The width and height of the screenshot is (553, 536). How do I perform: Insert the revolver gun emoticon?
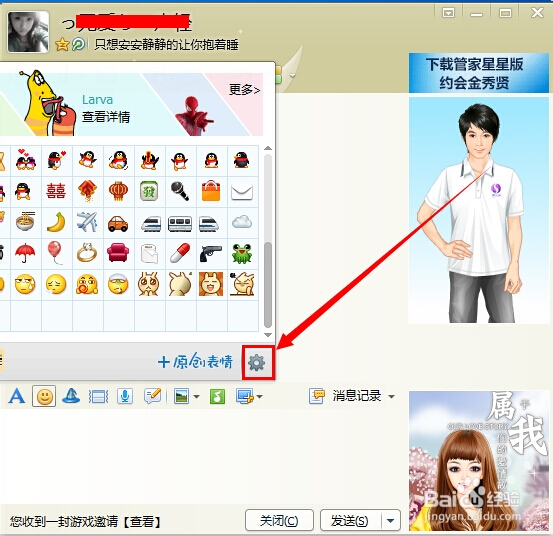pyautogui.click(x=211, y=253)
